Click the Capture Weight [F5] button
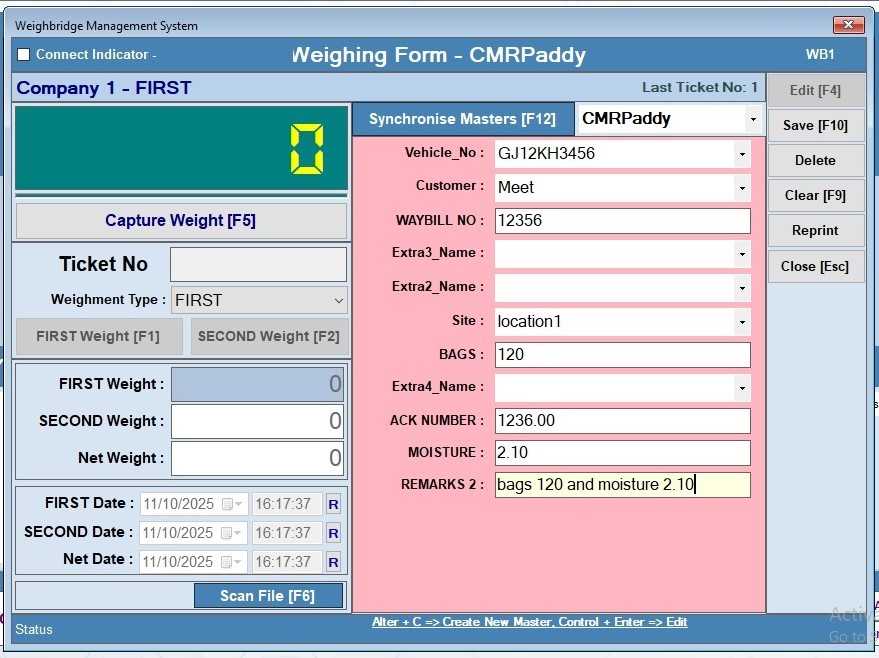Screen dimensions: 879x658 click(181, 221)
